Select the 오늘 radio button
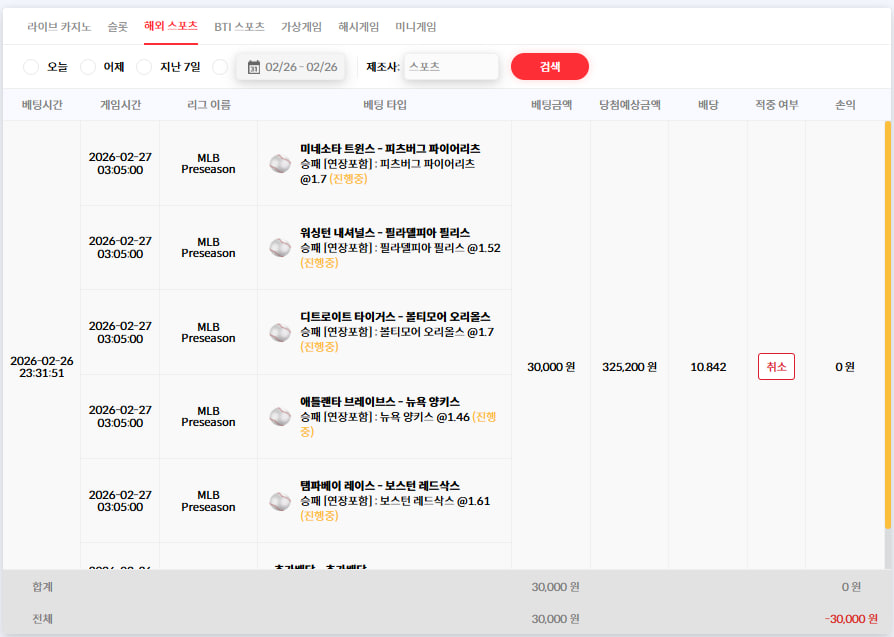 click(31, 67)
